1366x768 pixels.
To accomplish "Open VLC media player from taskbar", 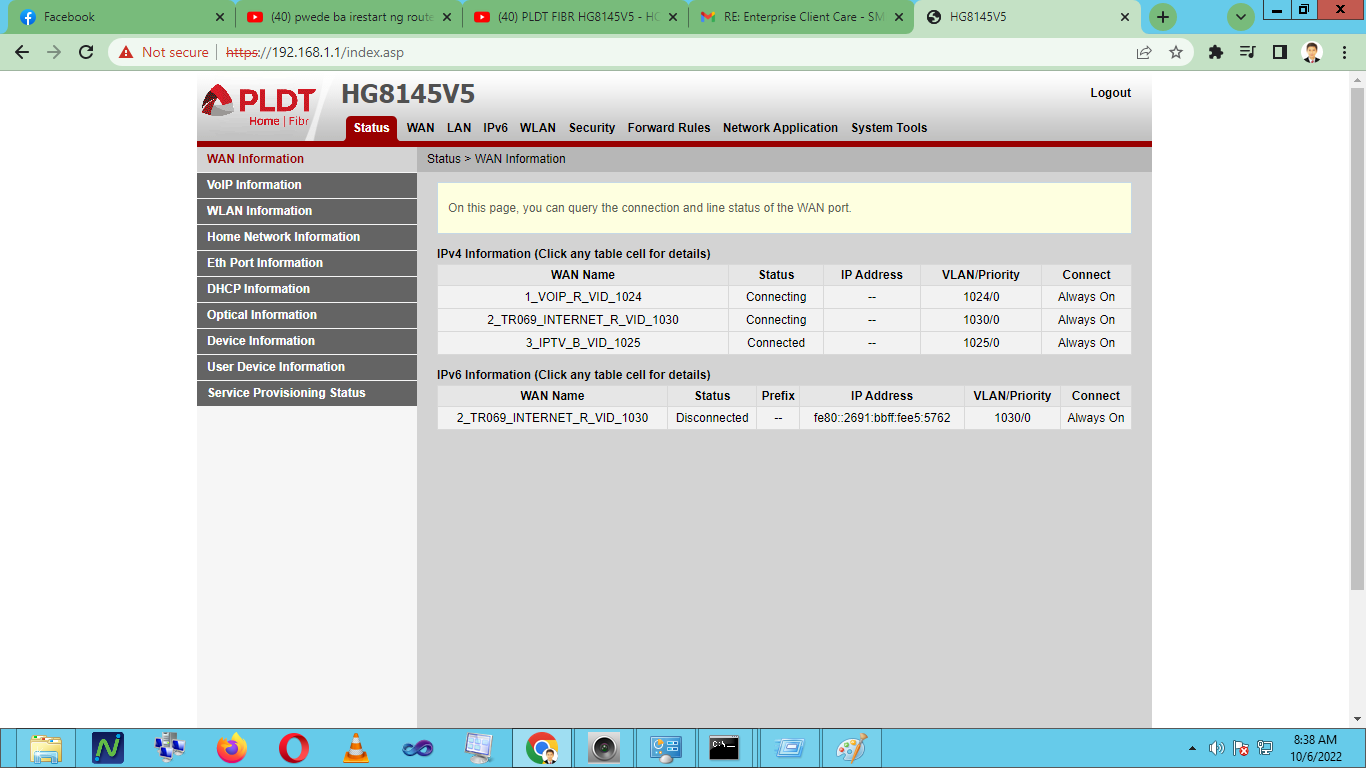I will click(355, 747).
